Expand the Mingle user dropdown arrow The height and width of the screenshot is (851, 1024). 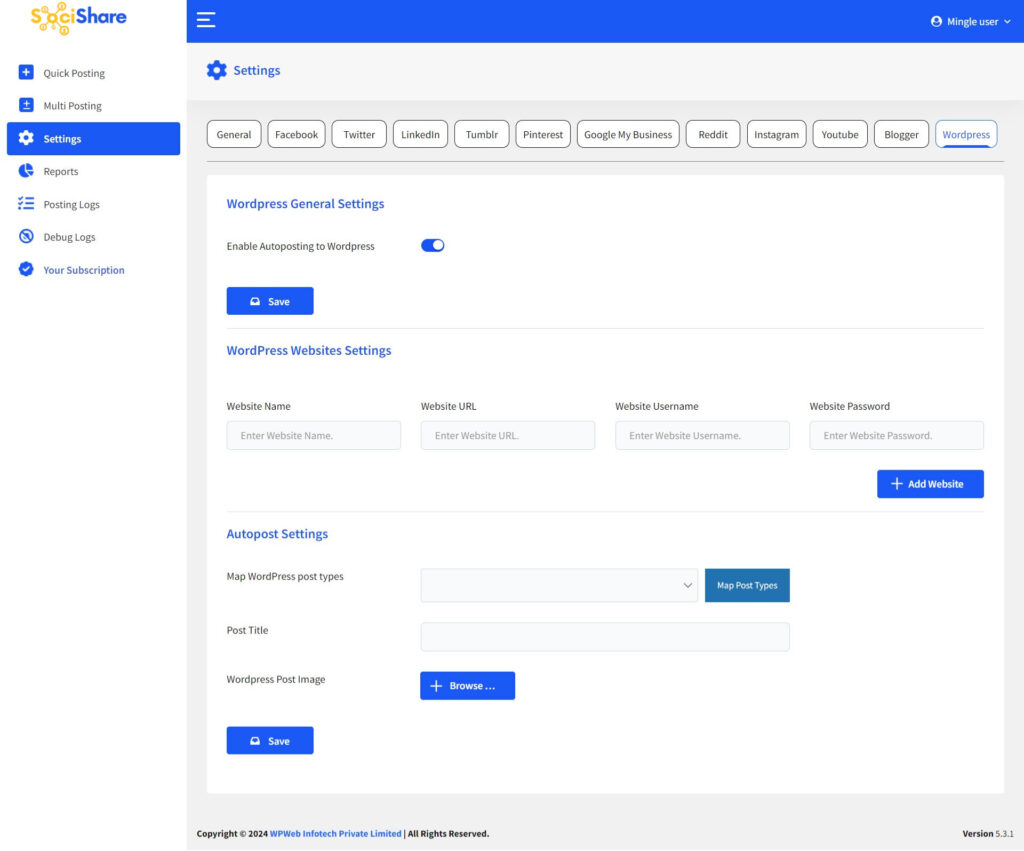(x=1007, y=22)
